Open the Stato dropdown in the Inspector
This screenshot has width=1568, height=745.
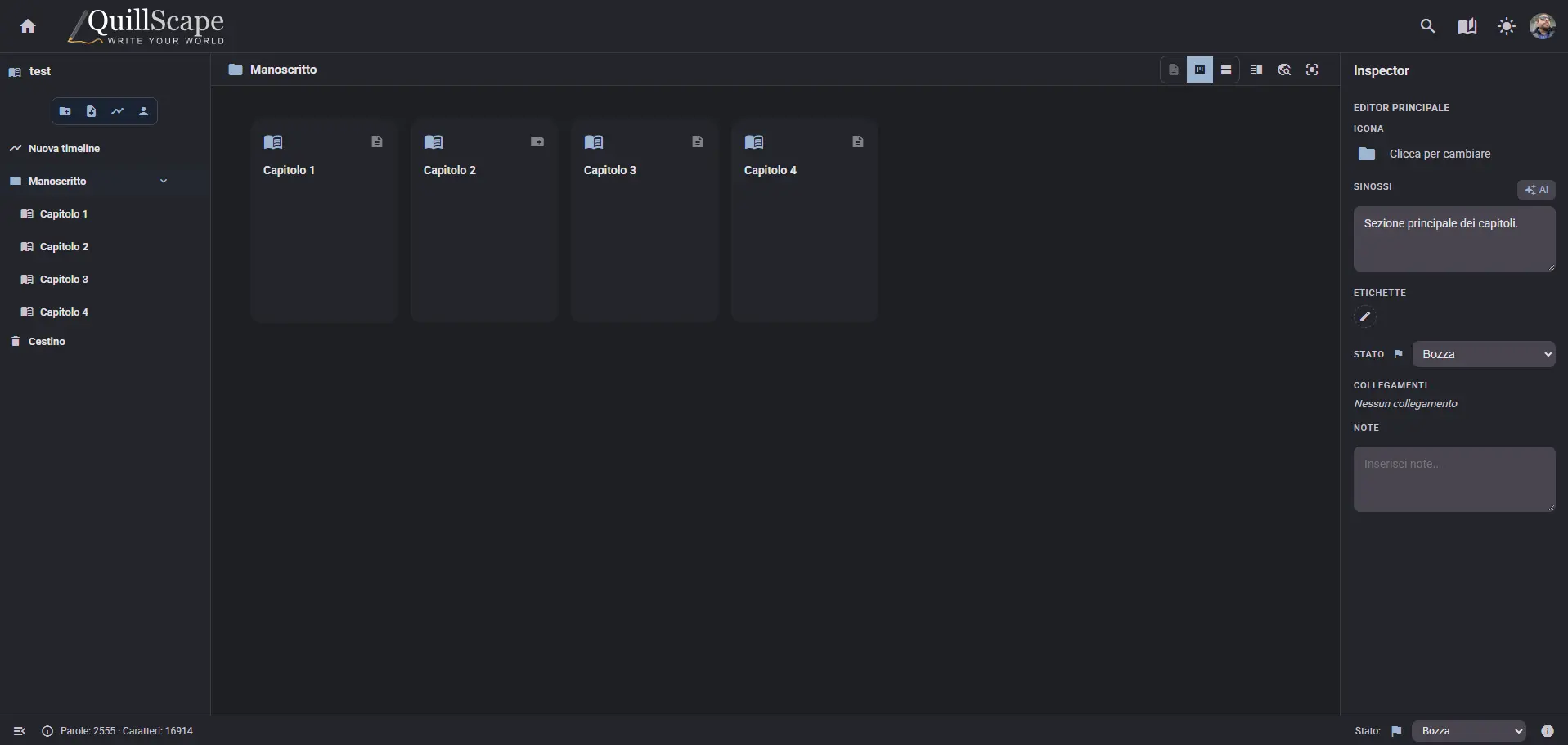(x=1483, y=354)
